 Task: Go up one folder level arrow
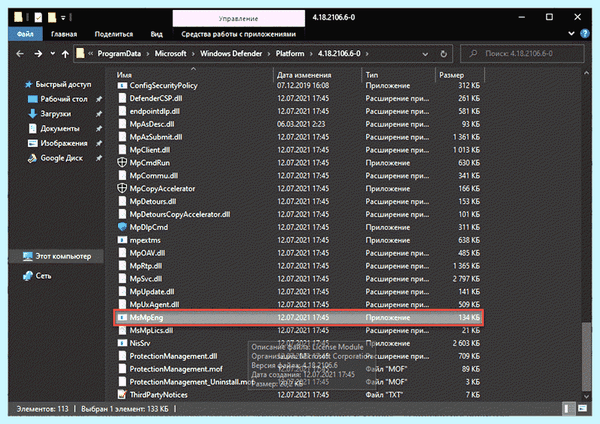pos(65,54)
